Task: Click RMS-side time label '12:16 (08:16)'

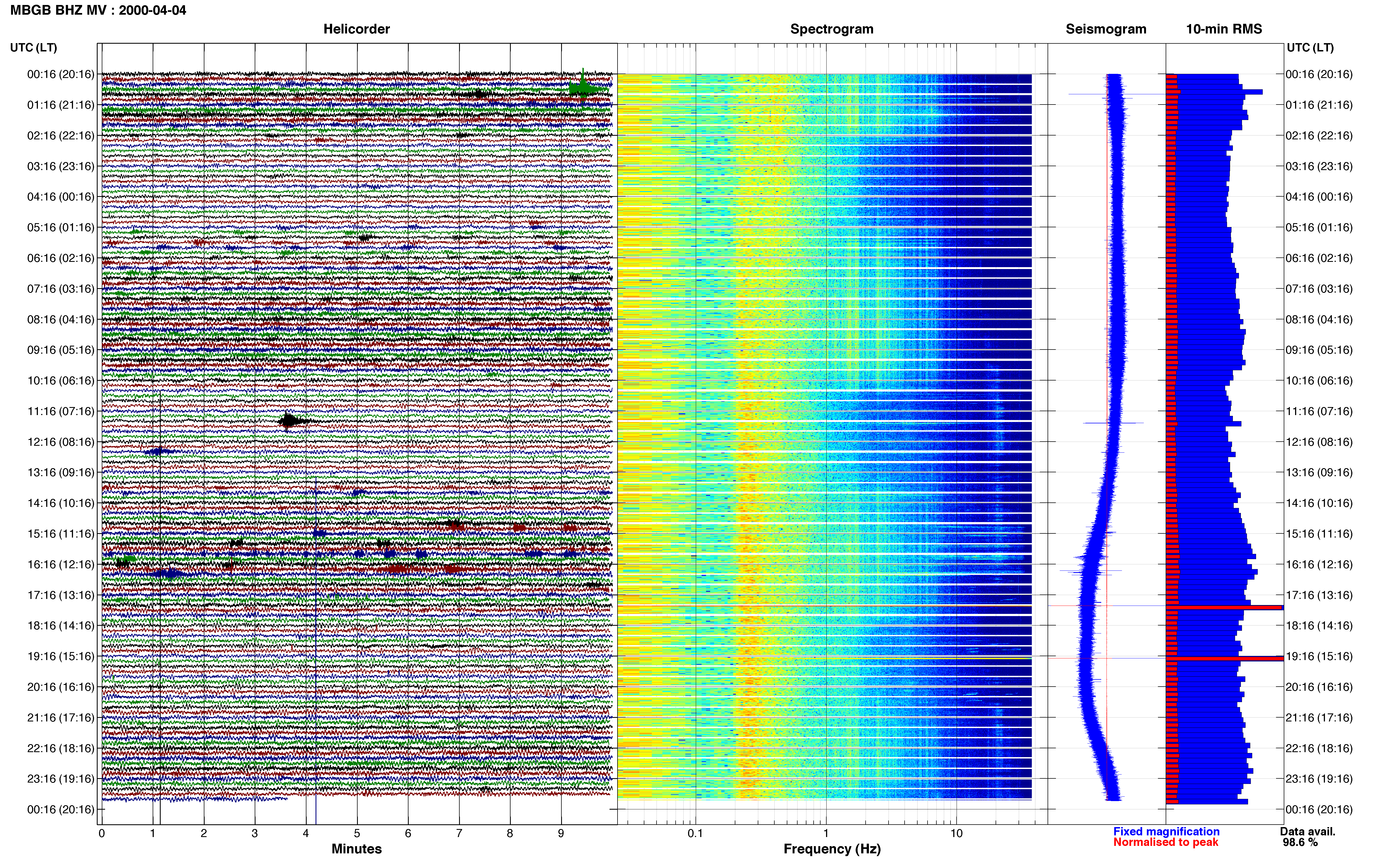Action: [x=1319, y=442]
